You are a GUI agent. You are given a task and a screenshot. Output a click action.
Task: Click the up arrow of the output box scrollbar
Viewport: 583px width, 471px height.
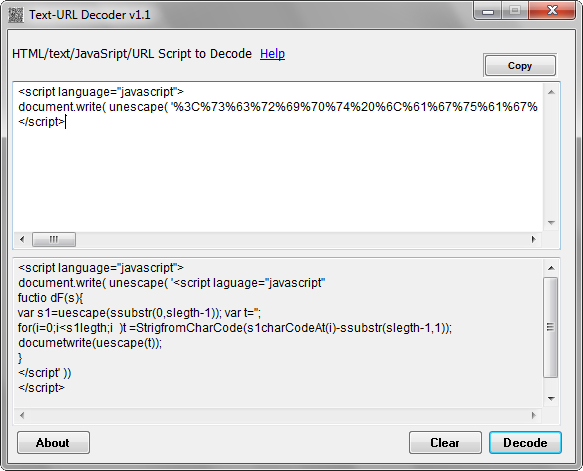(551, 268)
